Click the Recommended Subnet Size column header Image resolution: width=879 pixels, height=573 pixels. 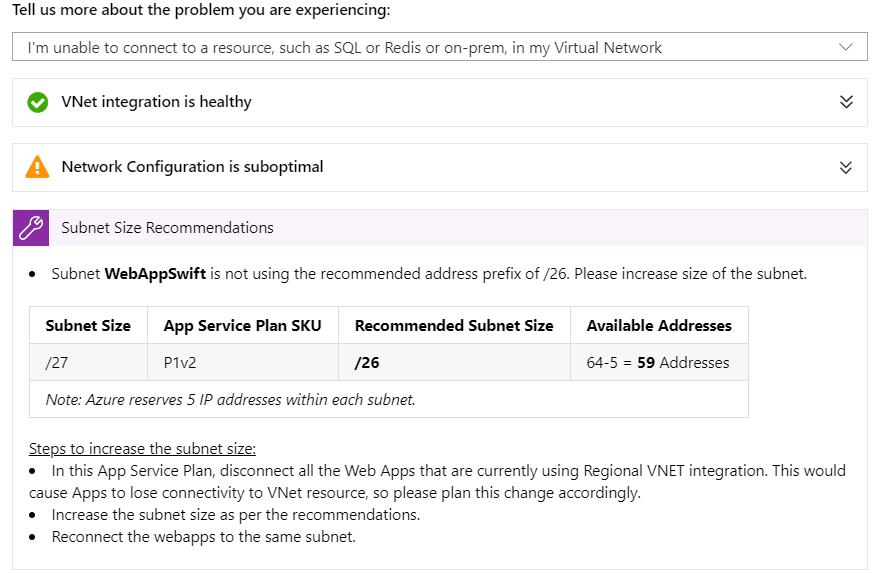point(454,326)
